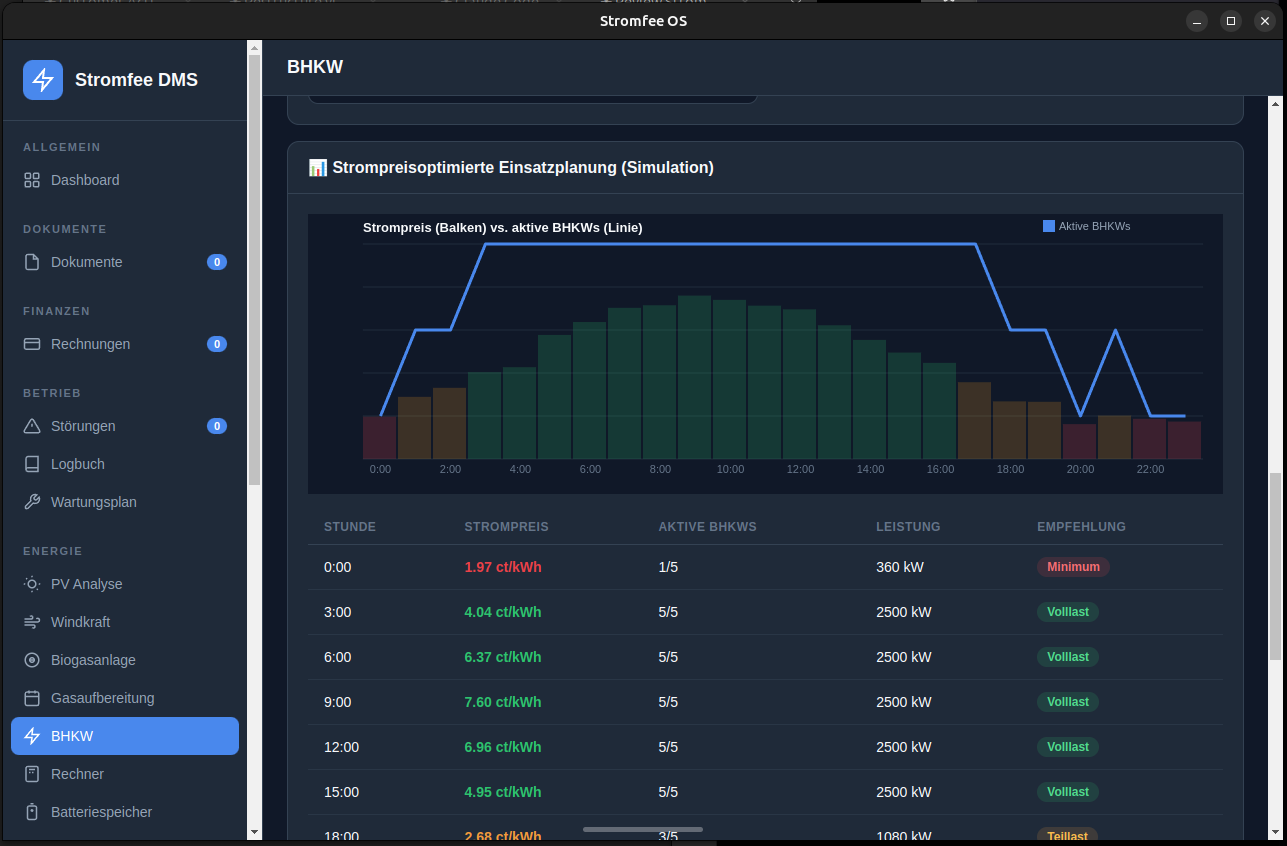
Task: Open the Logbuch book icon
Action: point(32,464)
